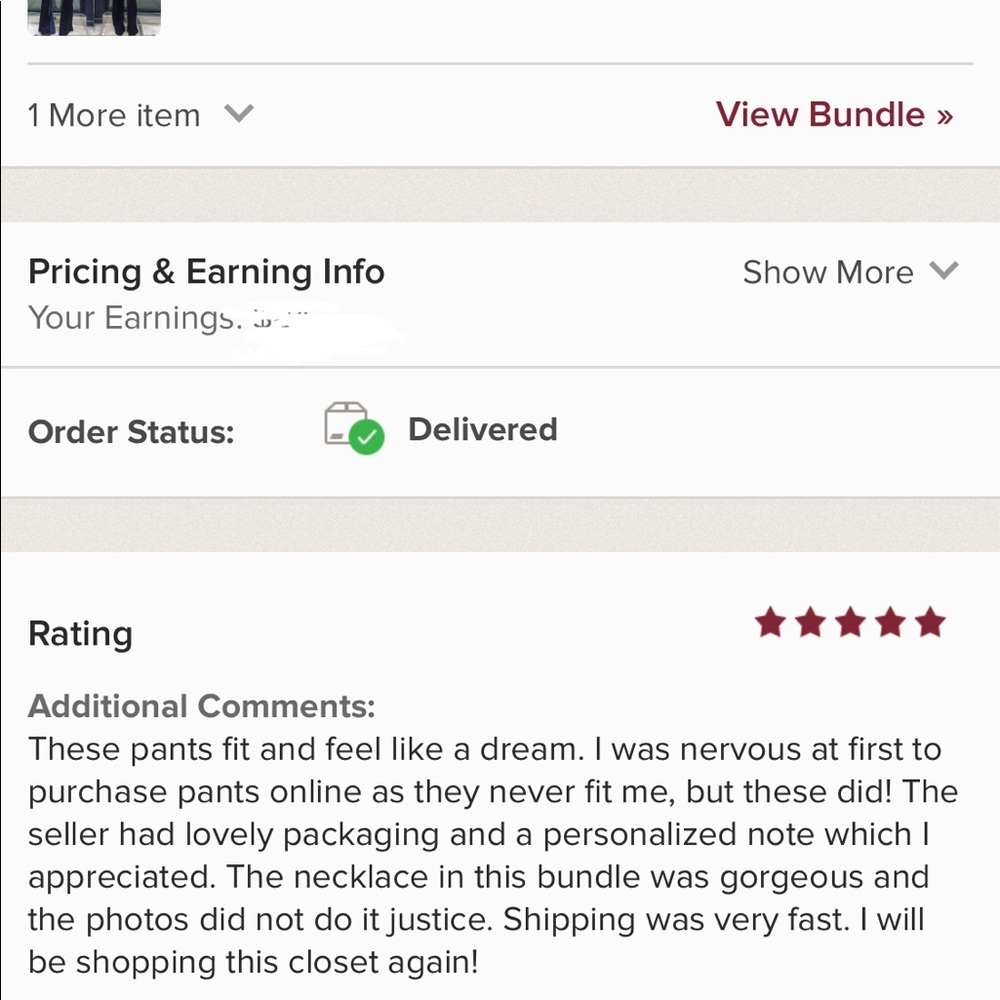This screenshot has width=1000, height=1000.
Task: Click the green checkmark badge on package
Action: (367, 438)
